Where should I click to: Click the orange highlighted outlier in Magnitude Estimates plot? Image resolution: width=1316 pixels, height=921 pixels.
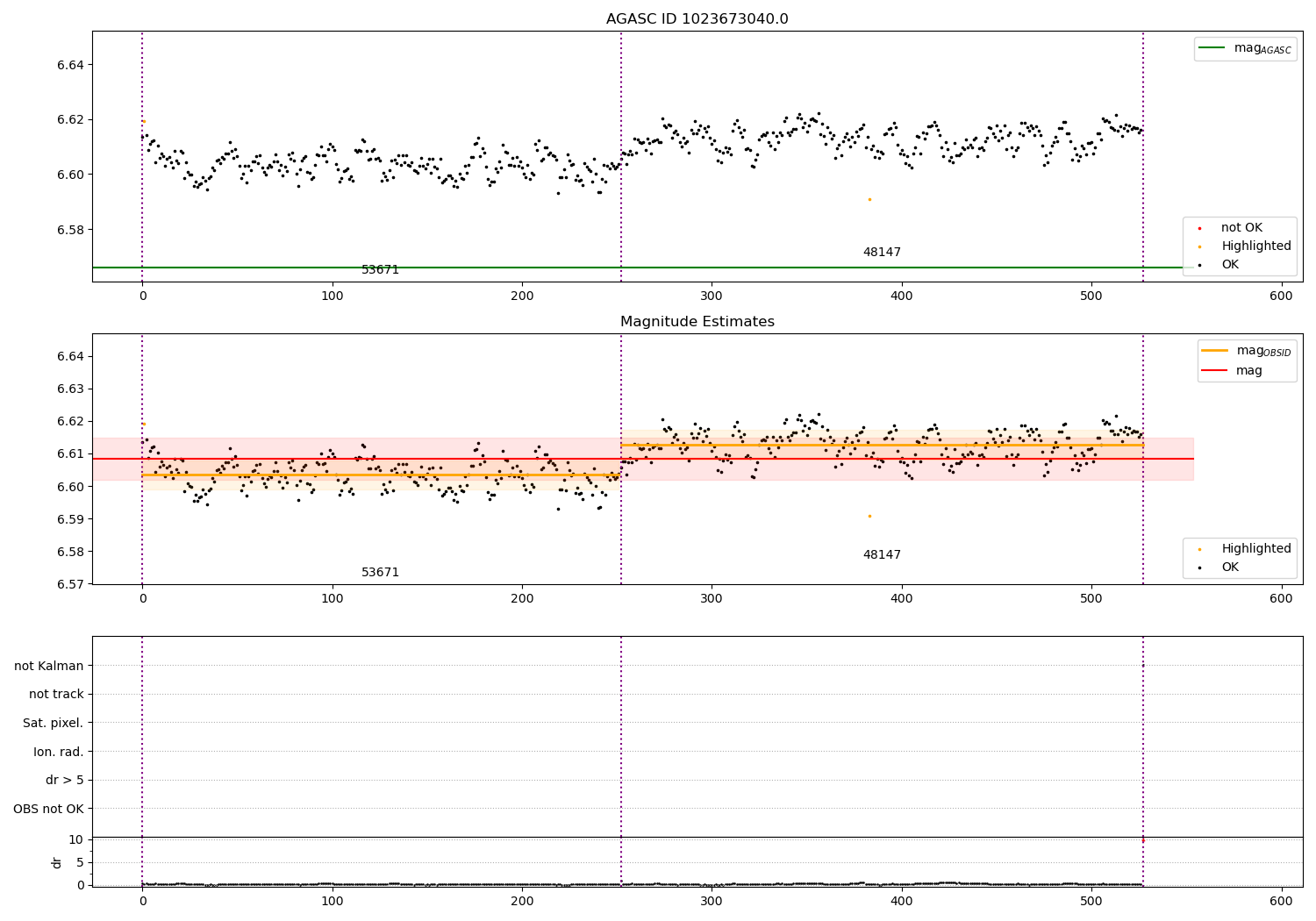pyautogui.click(x=869, y=516)
